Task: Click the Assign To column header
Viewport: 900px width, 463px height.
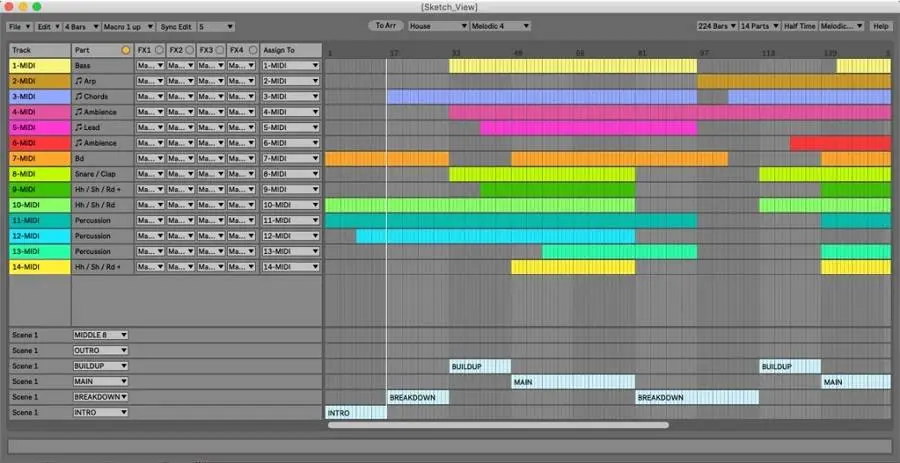Action: pos(290,50)
